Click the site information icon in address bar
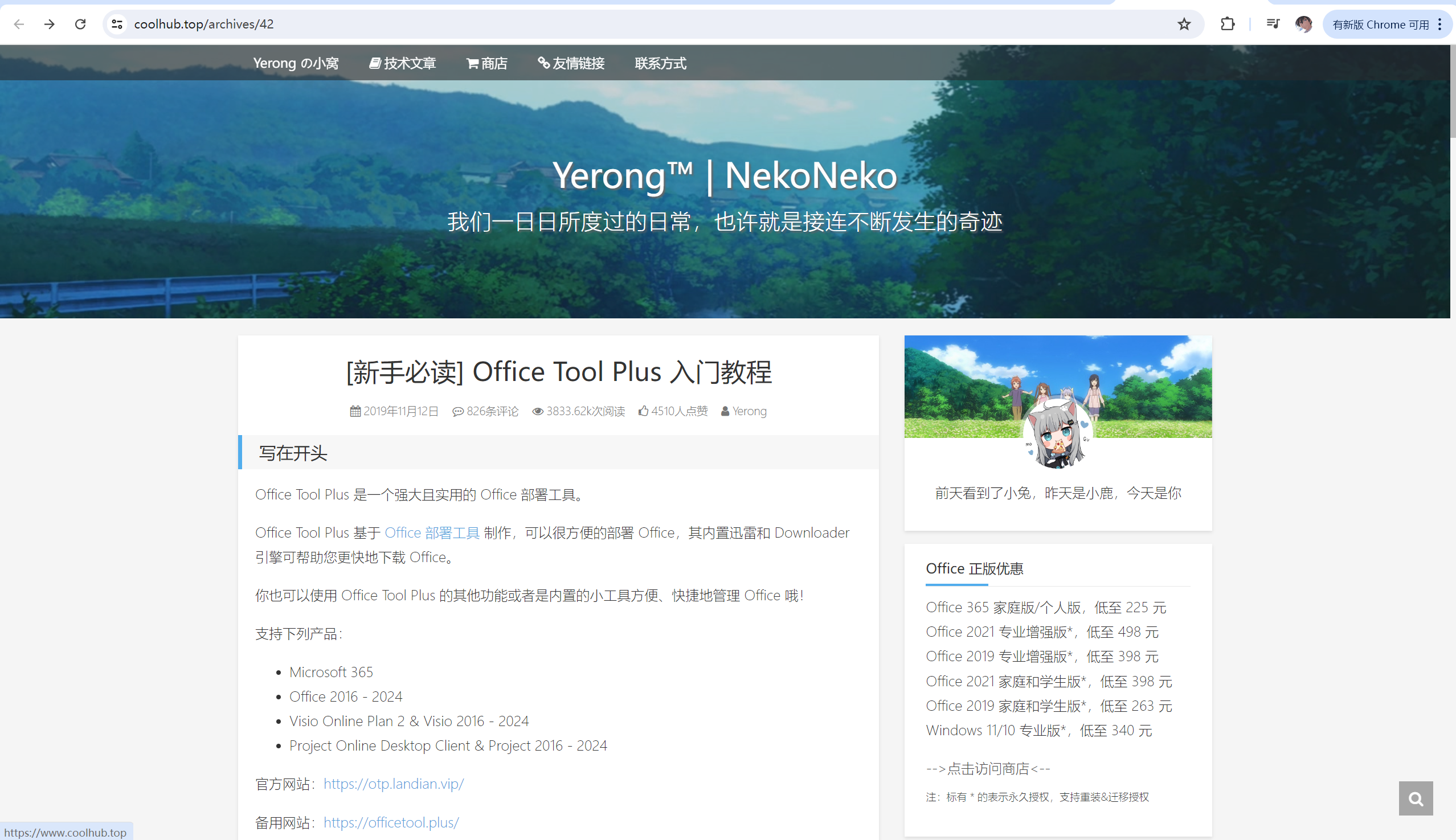 [x=117, y=24]
